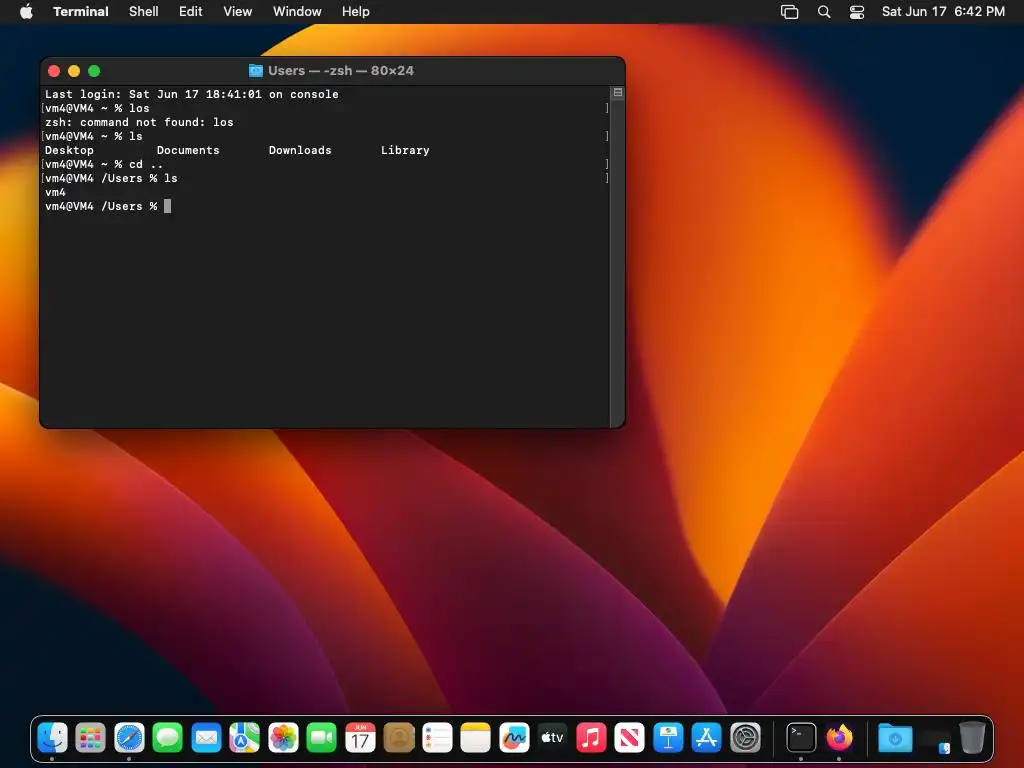Open the Terminal application menu
The image size is (1024, 768).
(x=81, y=11)
